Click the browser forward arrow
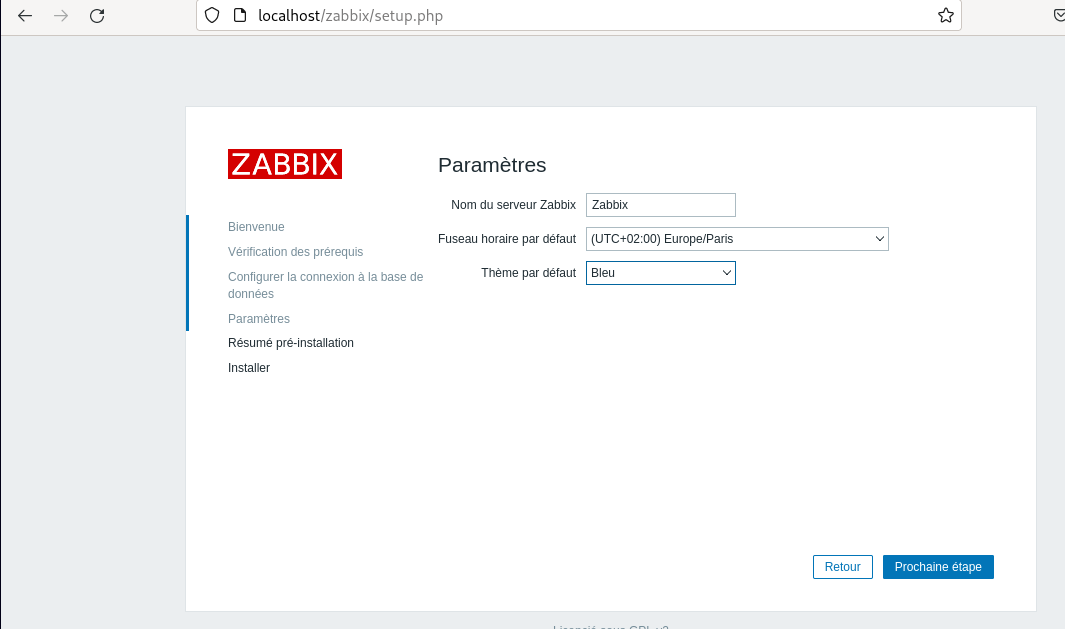1065x629 pixels. pos(61,16)
